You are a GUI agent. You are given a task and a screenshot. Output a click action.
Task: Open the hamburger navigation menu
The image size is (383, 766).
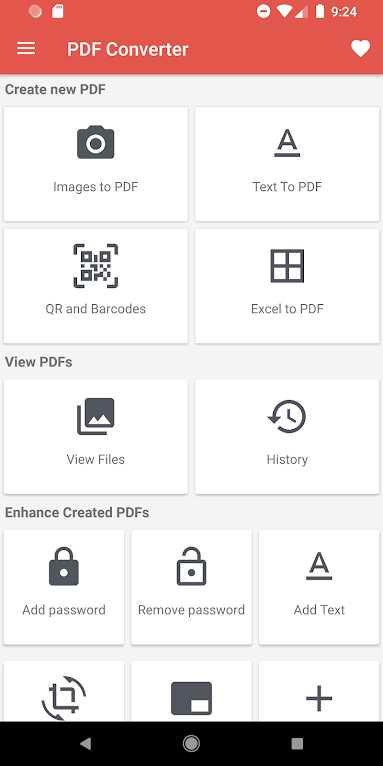[26, 48]
